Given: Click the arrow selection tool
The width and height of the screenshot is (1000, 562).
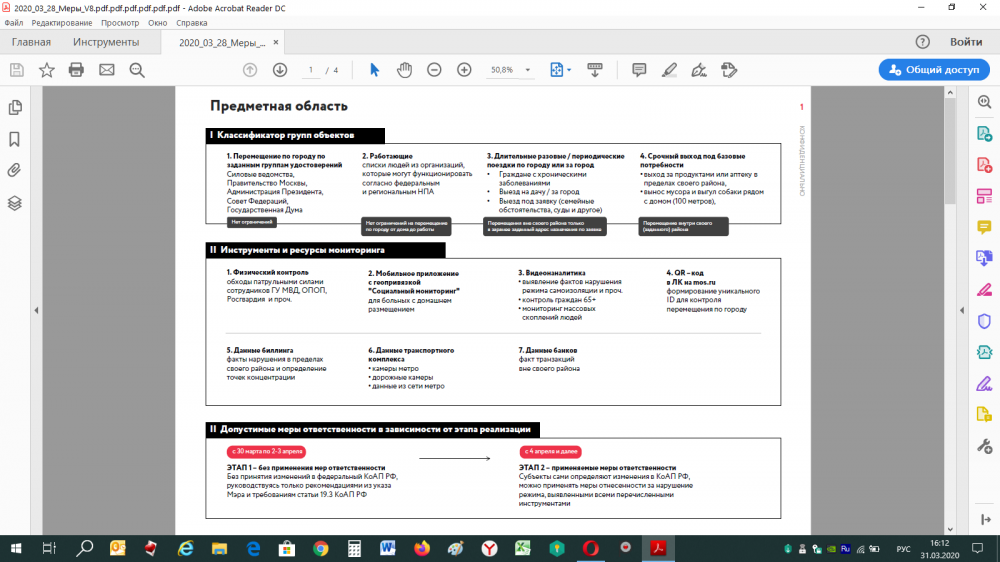Looking at the screenshot, I should [x=375, y=70].
